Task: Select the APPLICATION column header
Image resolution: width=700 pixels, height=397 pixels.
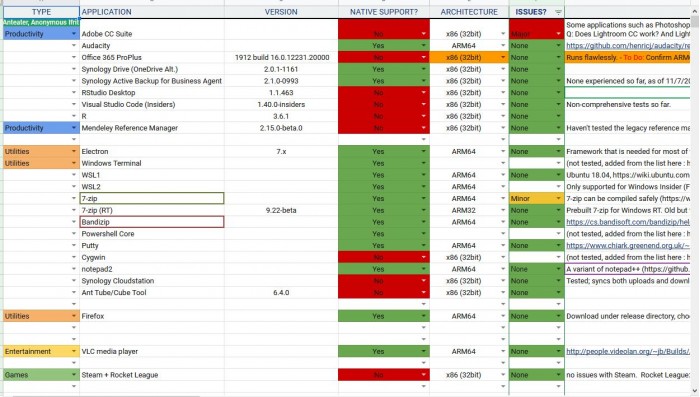Action: click(152, 12)
